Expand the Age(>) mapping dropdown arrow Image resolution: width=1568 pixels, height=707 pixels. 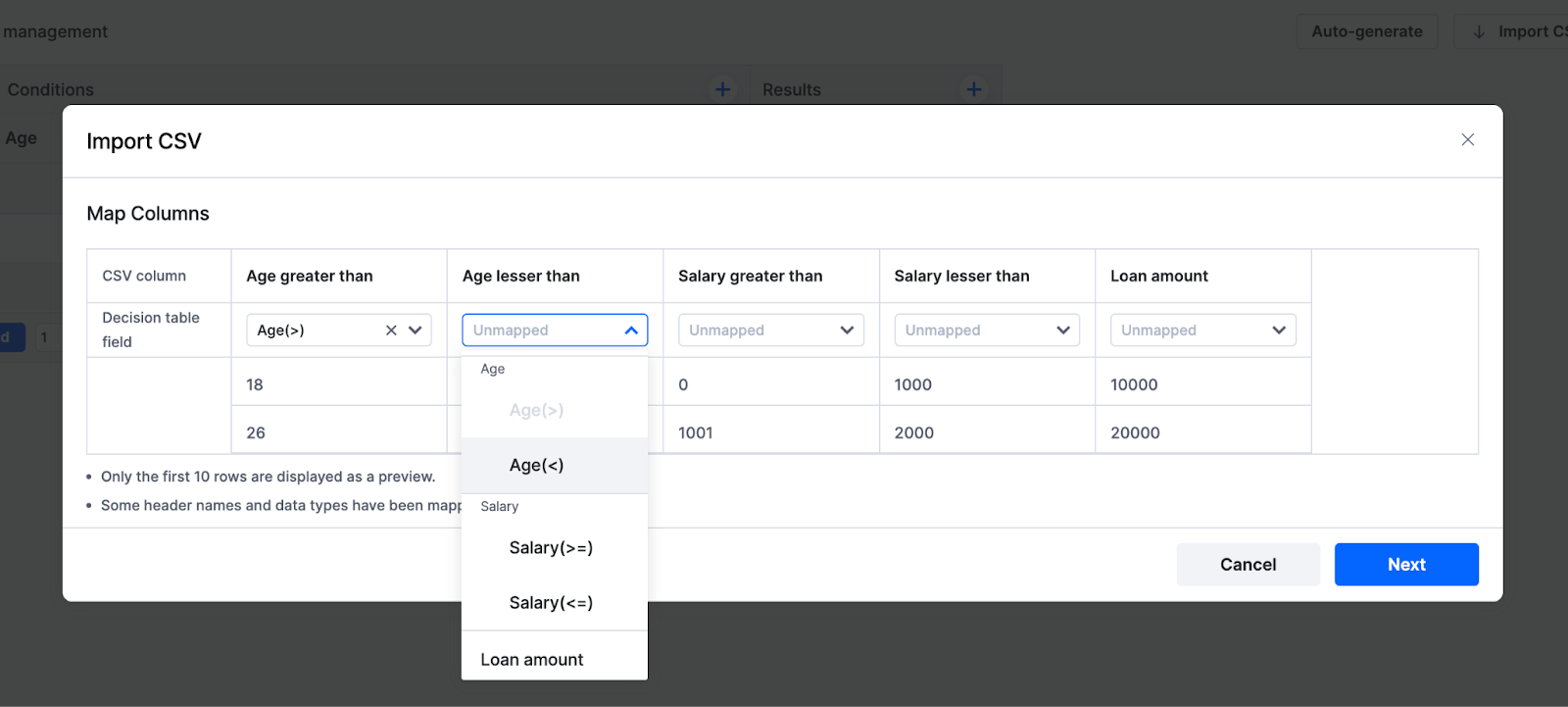pos(416,330)
